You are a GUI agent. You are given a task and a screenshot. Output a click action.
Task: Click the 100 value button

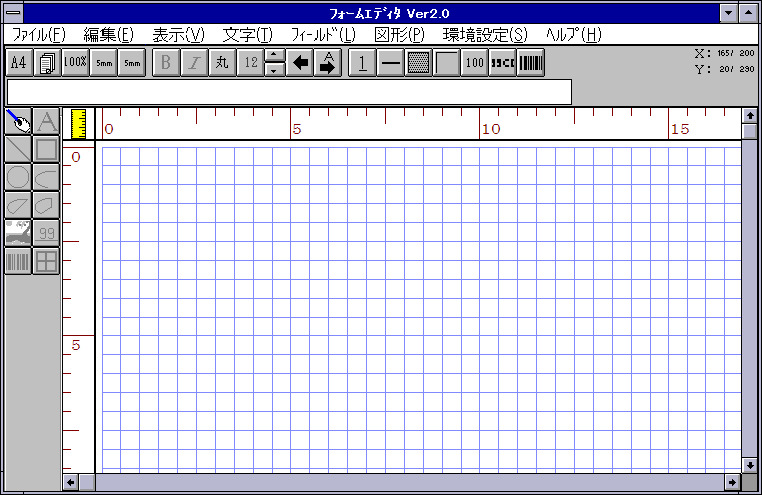point(475,62)
